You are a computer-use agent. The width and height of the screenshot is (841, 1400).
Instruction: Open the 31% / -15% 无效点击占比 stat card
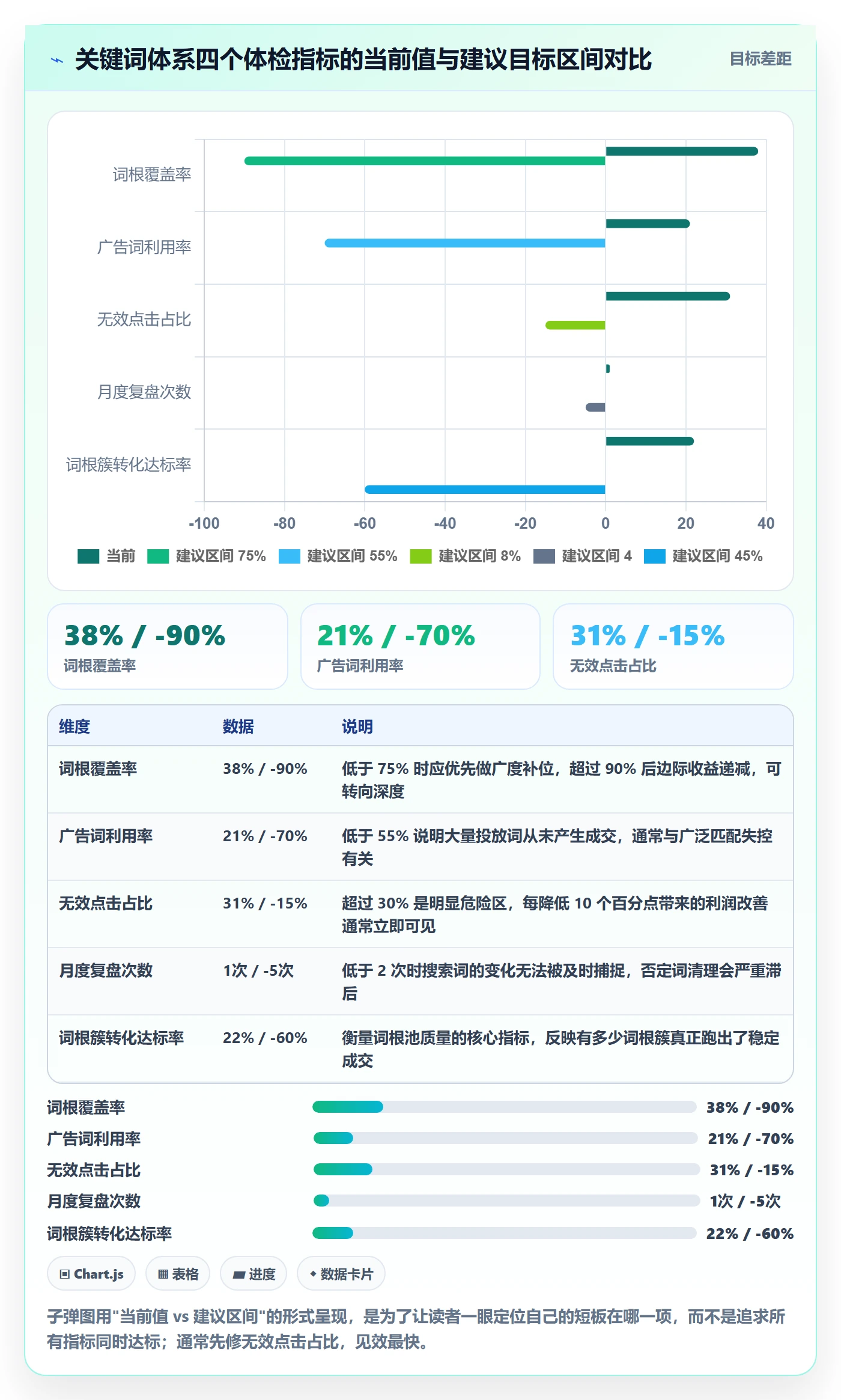[x=673, y=647]
